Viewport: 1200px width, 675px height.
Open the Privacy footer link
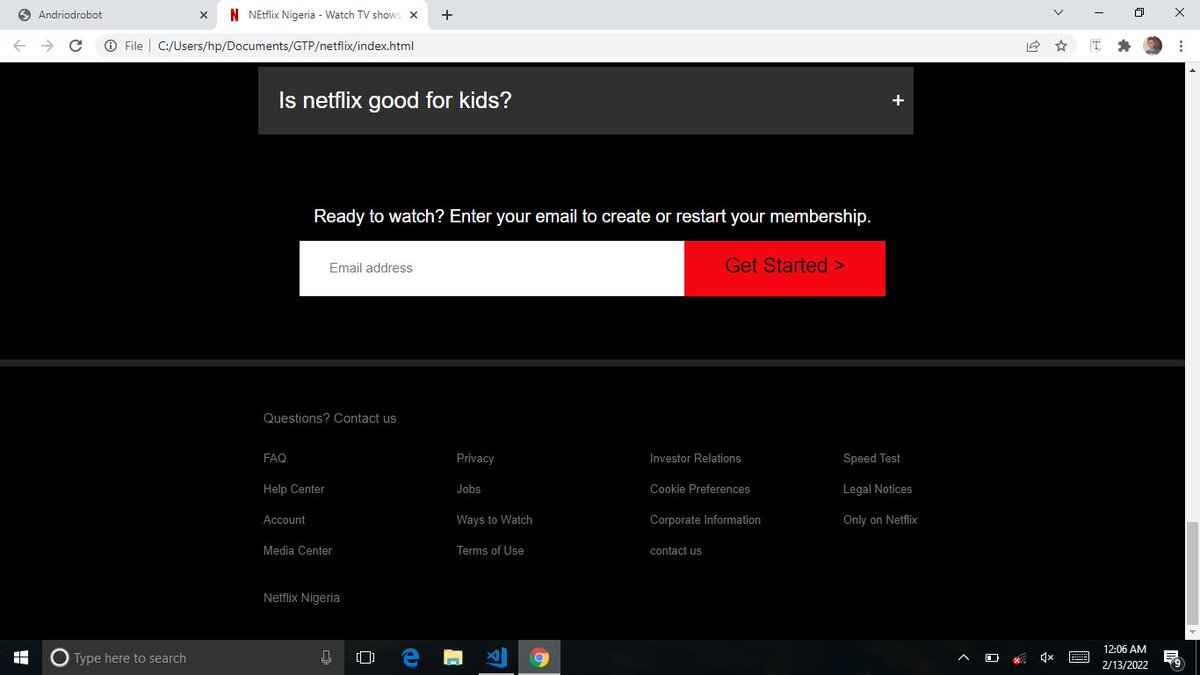(475, 458)
